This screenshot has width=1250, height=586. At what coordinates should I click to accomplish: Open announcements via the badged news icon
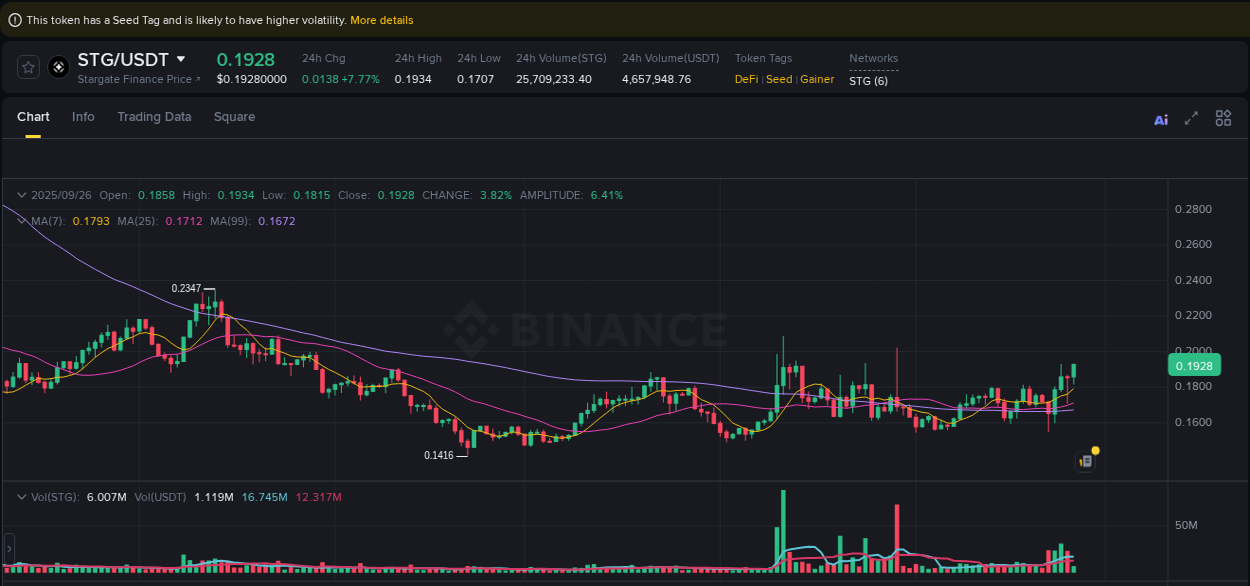click(1086, 461)
